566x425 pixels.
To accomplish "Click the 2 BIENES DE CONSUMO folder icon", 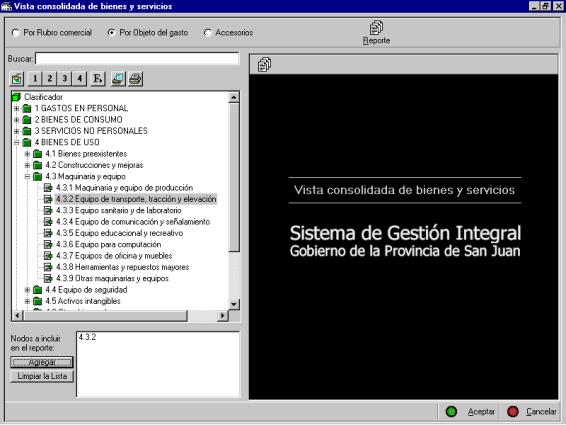I will click(x=27, y=120).
